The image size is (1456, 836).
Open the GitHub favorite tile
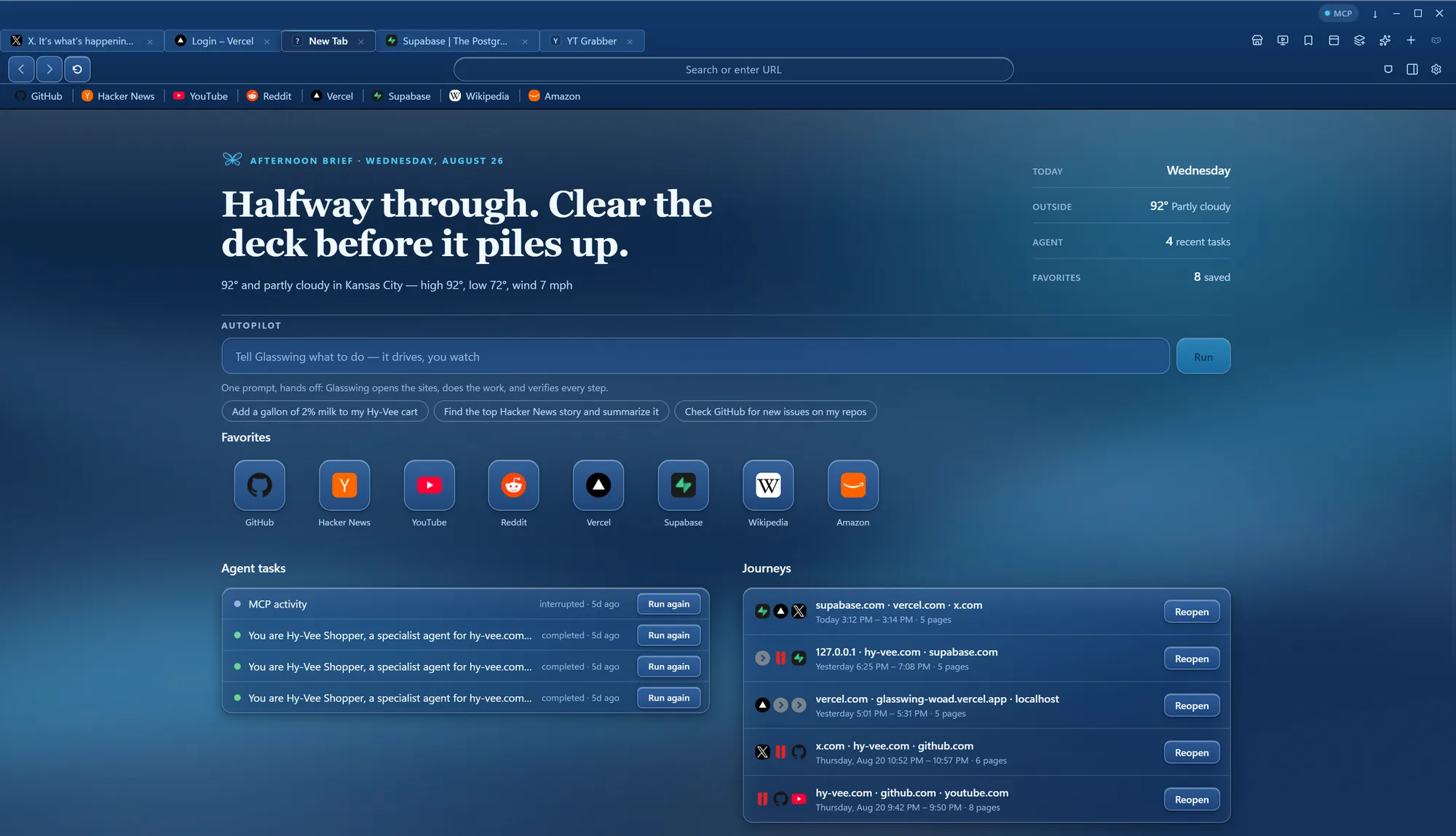(259, 485)
